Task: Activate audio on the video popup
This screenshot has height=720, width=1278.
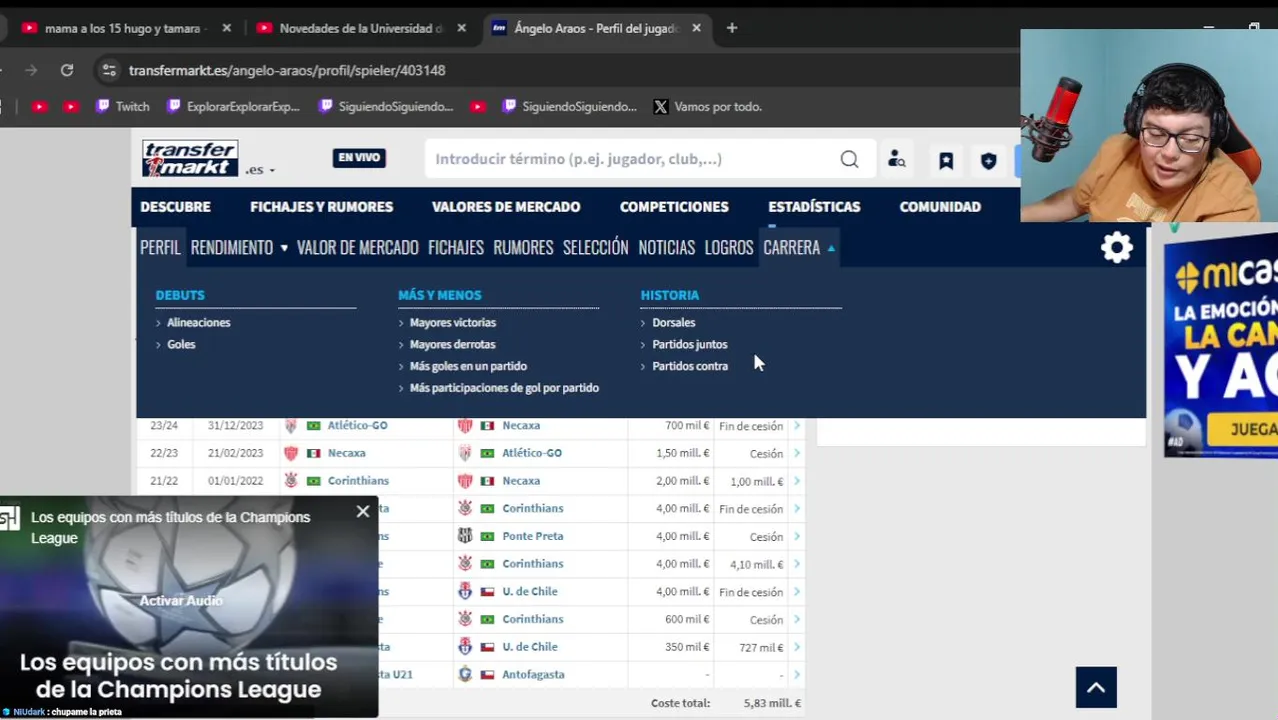Action: (x=181, y=601)
